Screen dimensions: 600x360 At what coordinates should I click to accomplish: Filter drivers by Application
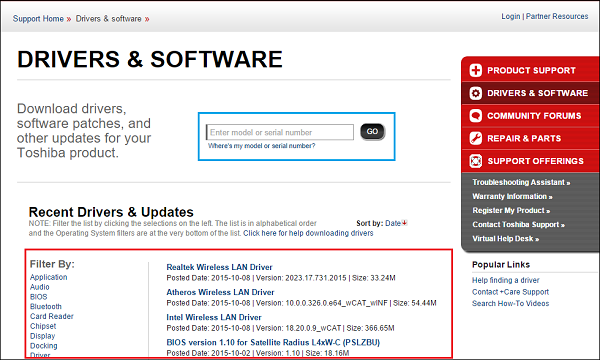tap(49, 277)
